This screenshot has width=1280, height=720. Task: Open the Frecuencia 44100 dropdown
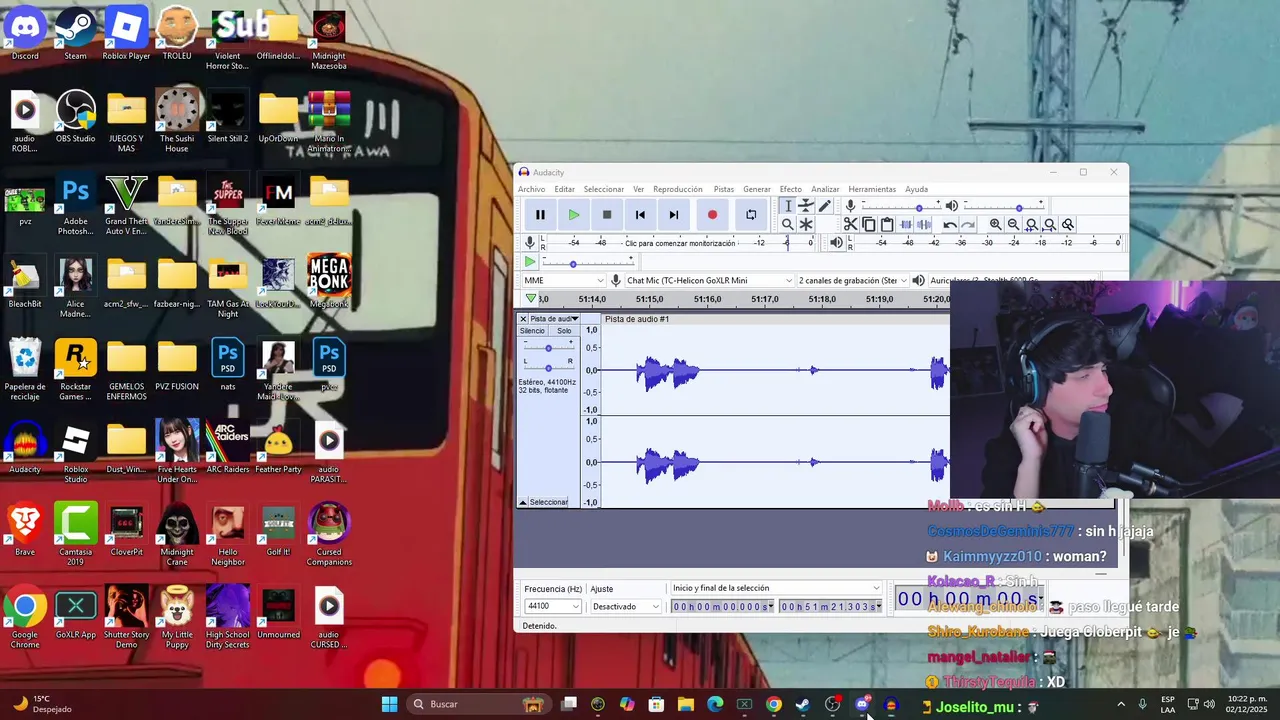point(553,607)
